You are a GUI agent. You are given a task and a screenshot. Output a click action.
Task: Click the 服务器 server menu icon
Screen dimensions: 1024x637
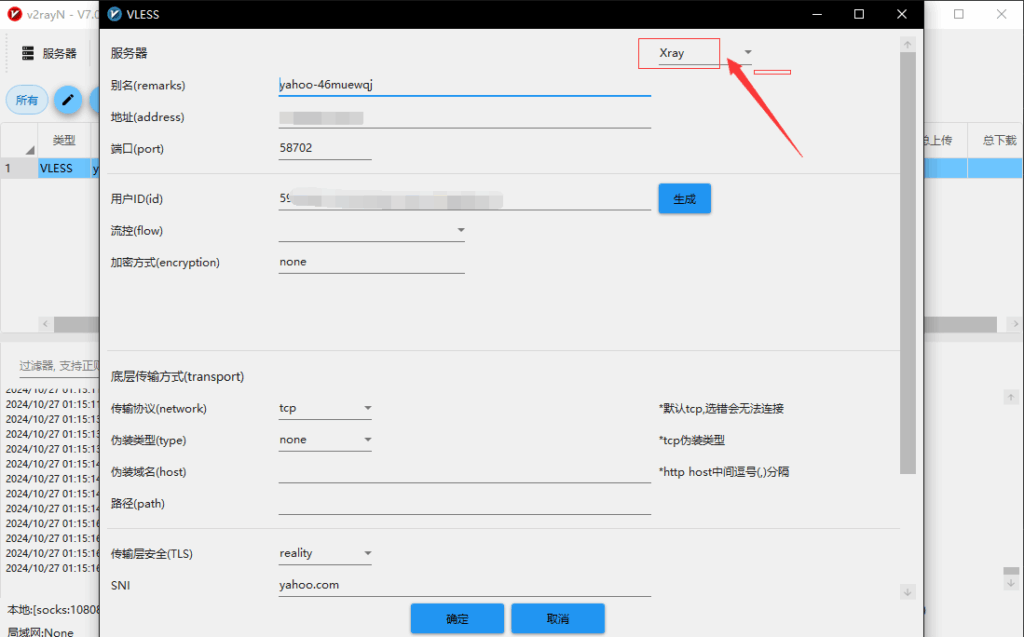[28, 53]
